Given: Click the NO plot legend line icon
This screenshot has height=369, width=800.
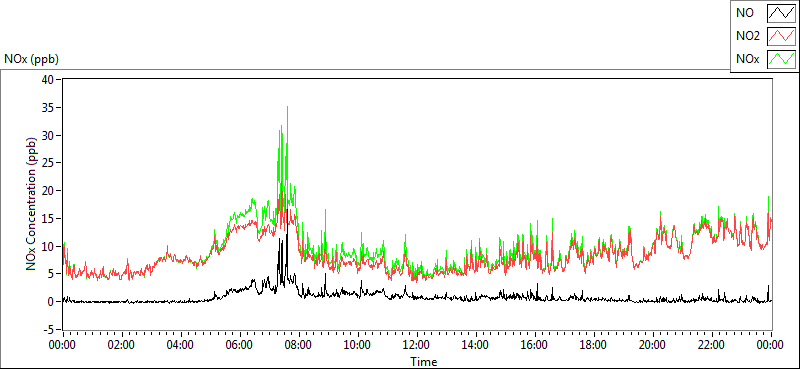Looking at the screenshot, I should coord(781,12).
